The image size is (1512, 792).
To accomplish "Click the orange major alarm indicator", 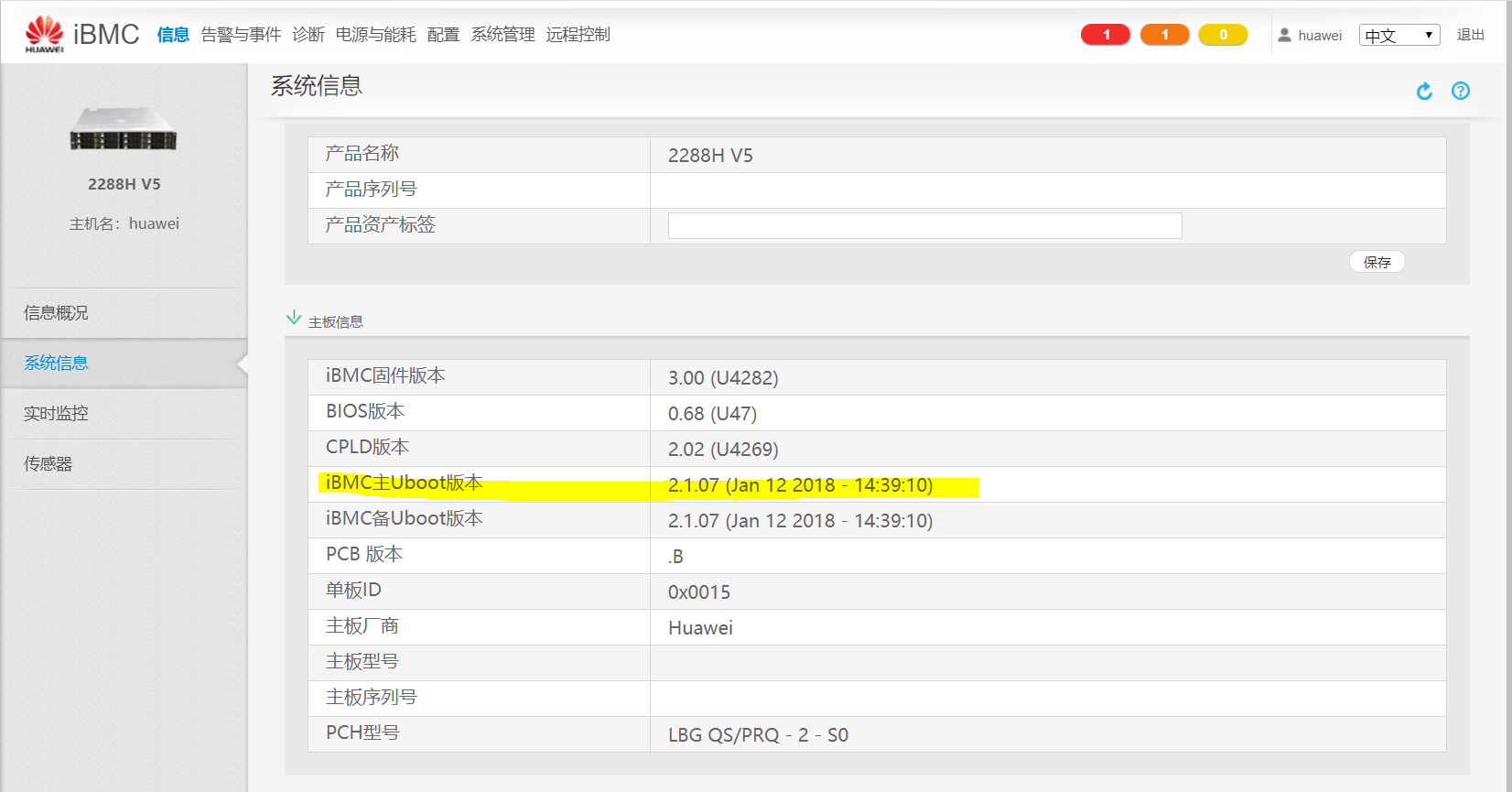I will [1164, 35].
